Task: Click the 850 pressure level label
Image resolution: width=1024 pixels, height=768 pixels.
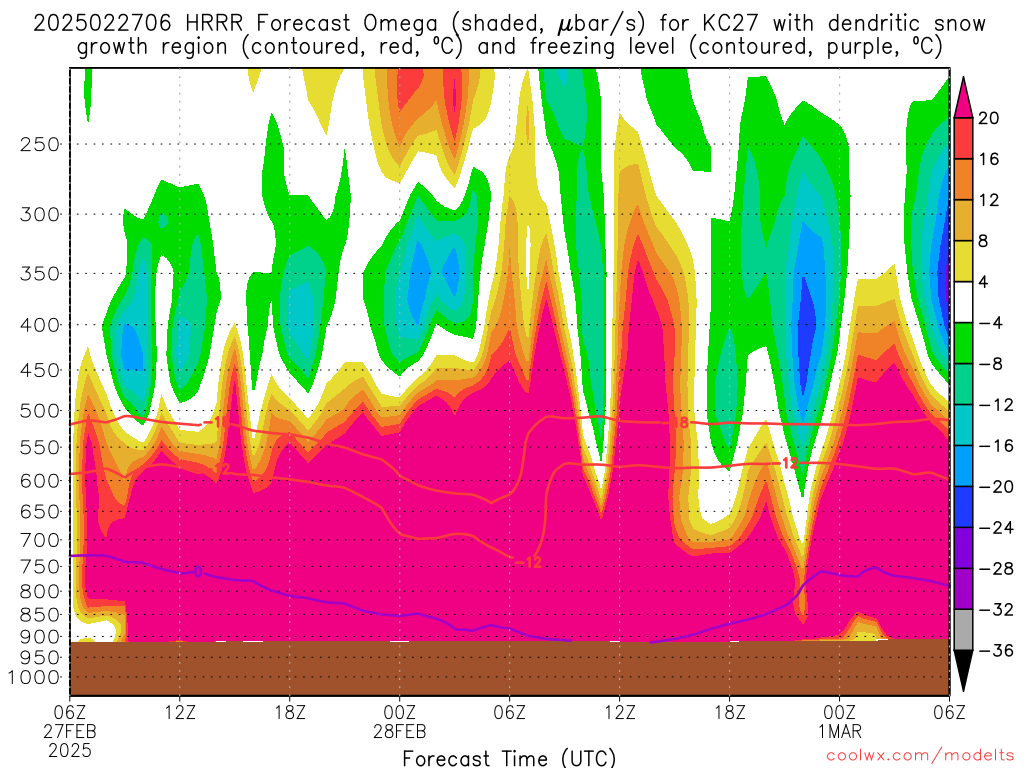Action: click(x=40, y=615)
